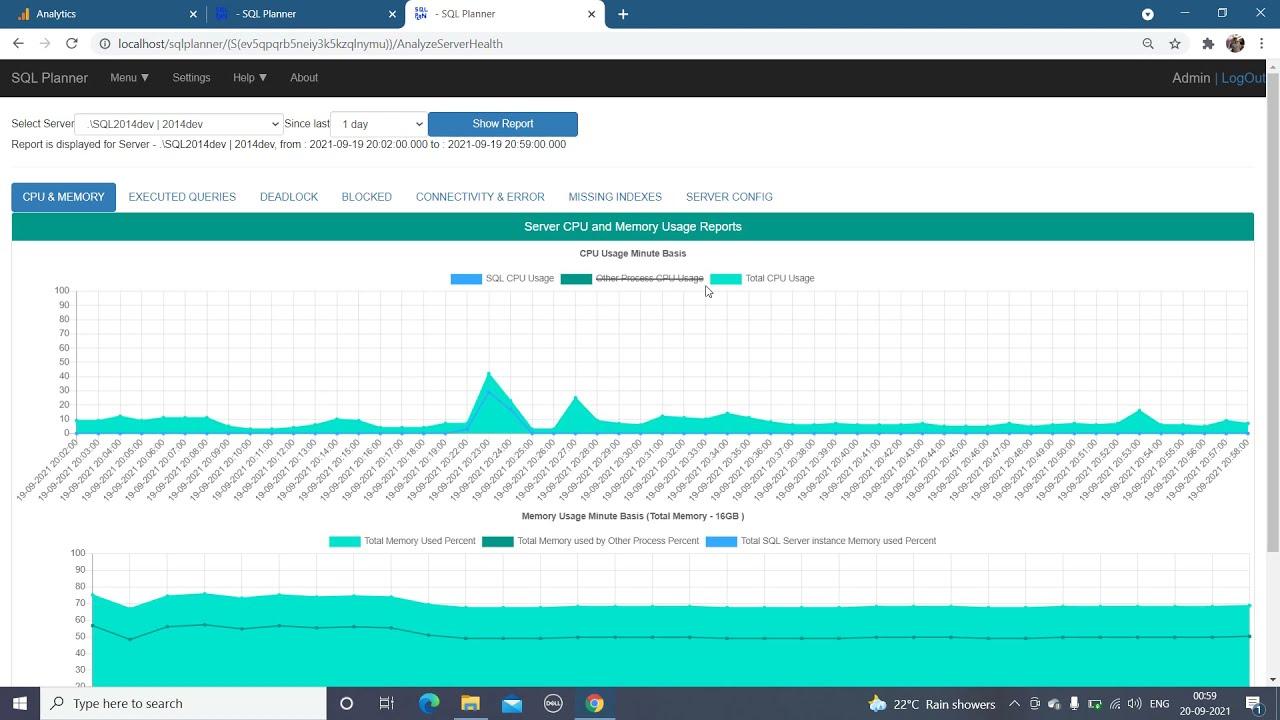
Task: Switch to the middle SQL Planner browser tab
Action: (305, 14)
